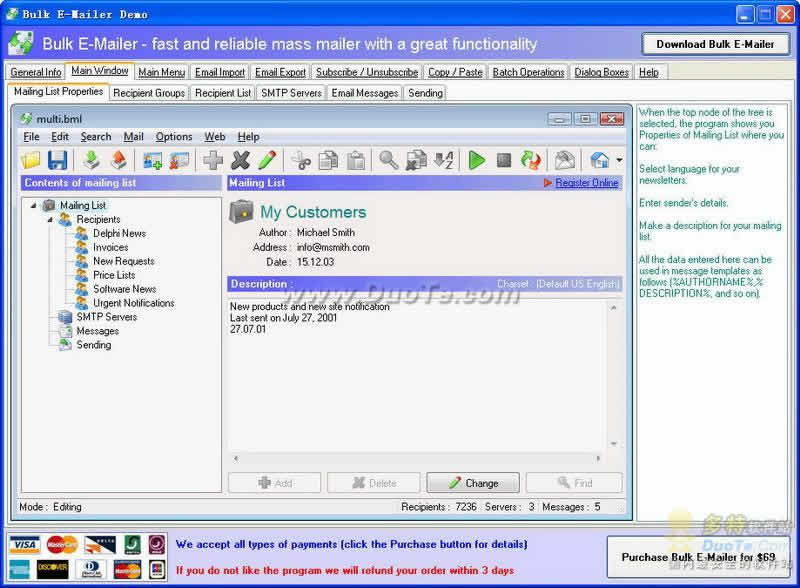Image resolution: width=800 pixels, height=588 pixels.
Task: Click description horizontal scrollbar right arrow
Action: pos(598,458)
